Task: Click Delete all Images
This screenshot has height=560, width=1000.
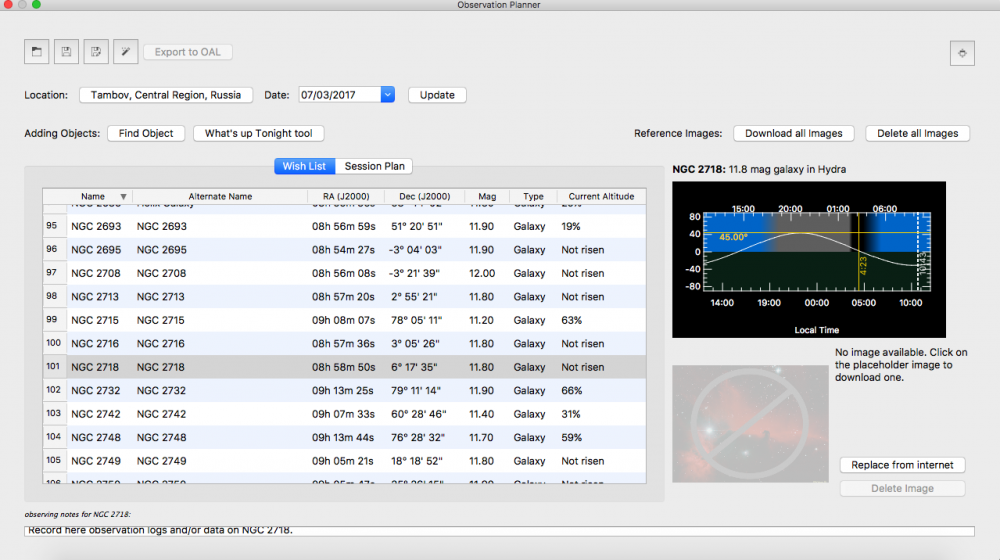Action: tap(917, 133)
